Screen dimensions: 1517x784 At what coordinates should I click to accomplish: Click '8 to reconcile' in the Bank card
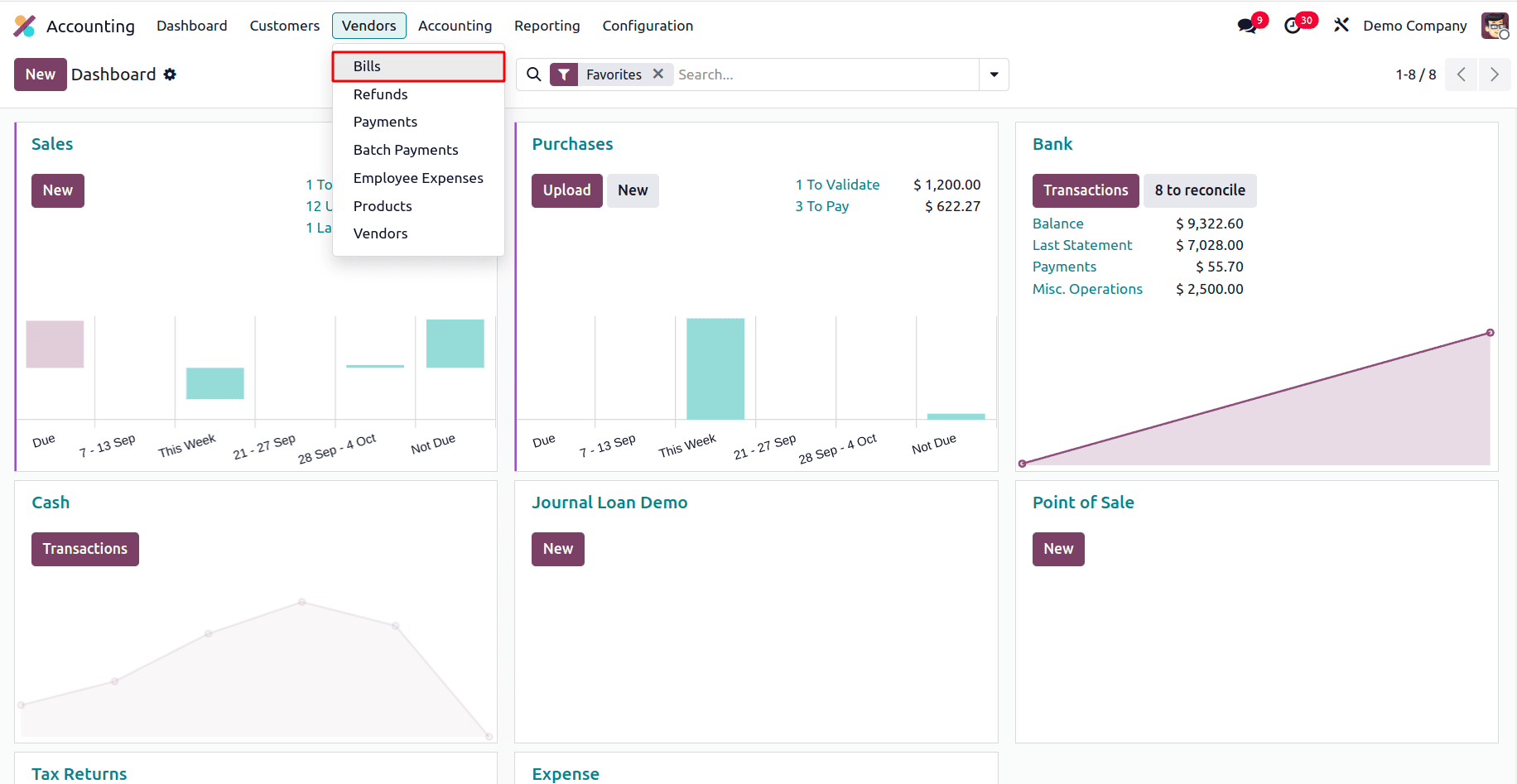[1200, 190]
